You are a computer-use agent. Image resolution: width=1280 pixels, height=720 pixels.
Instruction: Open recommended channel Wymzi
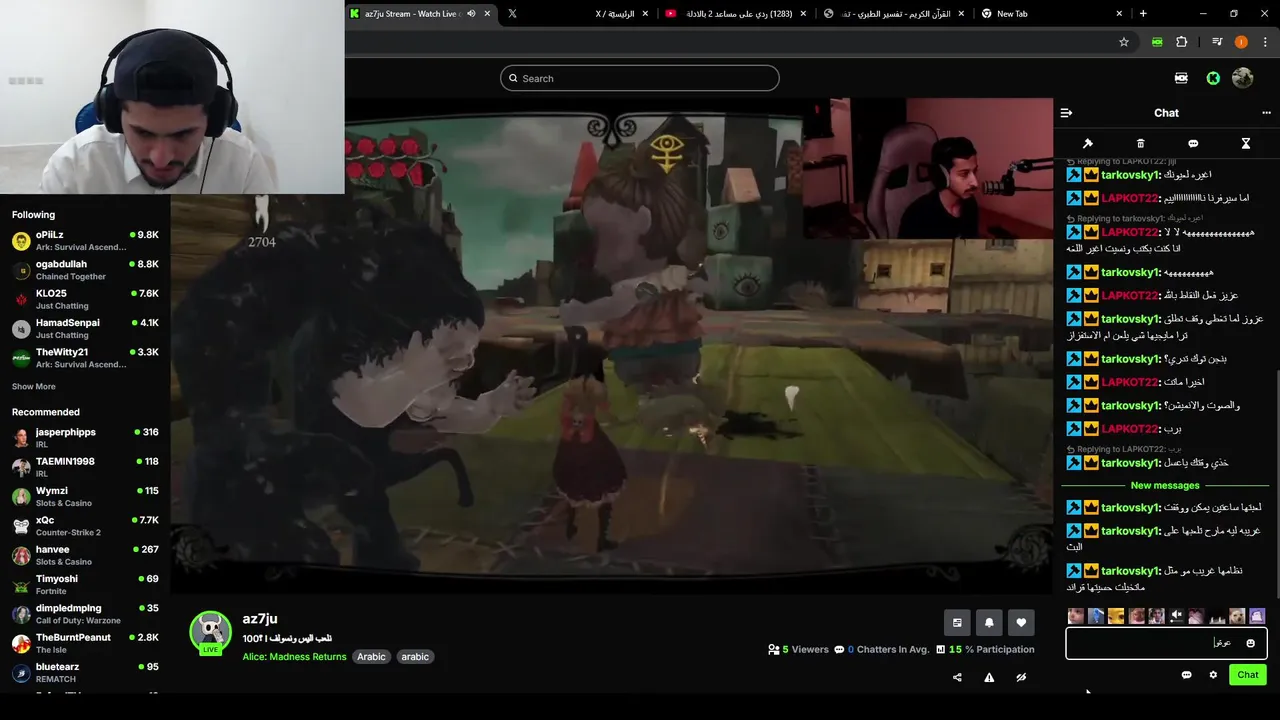(85, 497)
